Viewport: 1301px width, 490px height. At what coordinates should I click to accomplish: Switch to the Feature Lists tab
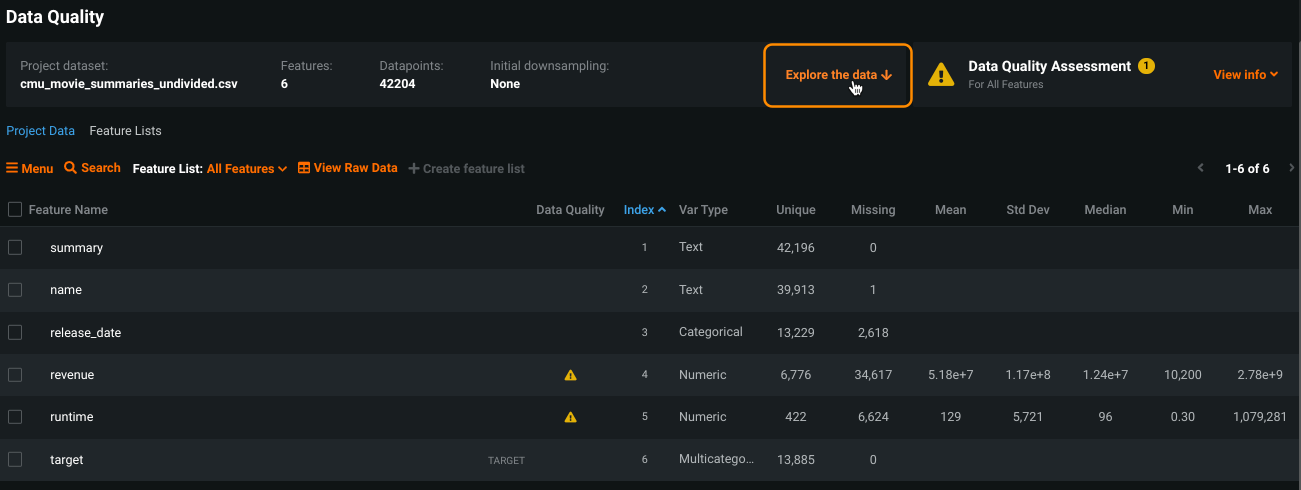click(x=125, y=131)
